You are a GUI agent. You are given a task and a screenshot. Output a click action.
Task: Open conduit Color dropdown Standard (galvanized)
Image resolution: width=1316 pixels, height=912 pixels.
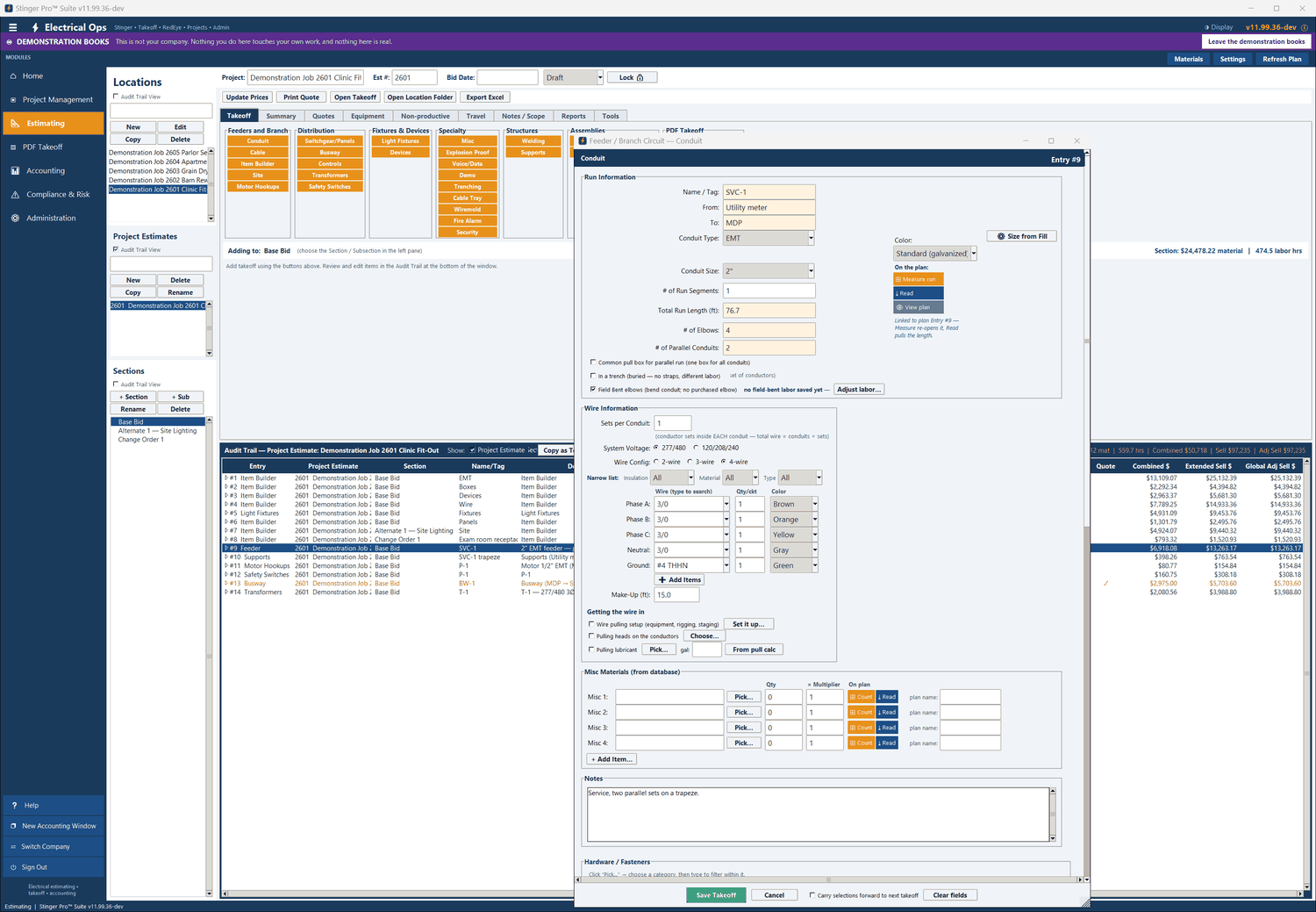pos(973,254)
